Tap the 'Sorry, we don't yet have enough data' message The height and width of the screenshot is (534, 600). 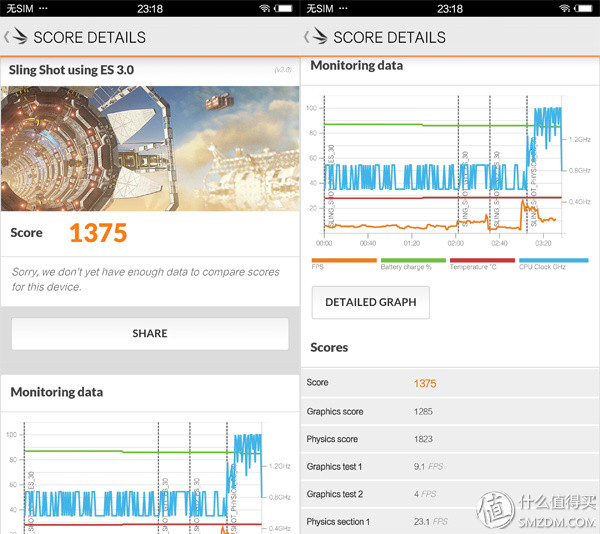click(146, 279)
